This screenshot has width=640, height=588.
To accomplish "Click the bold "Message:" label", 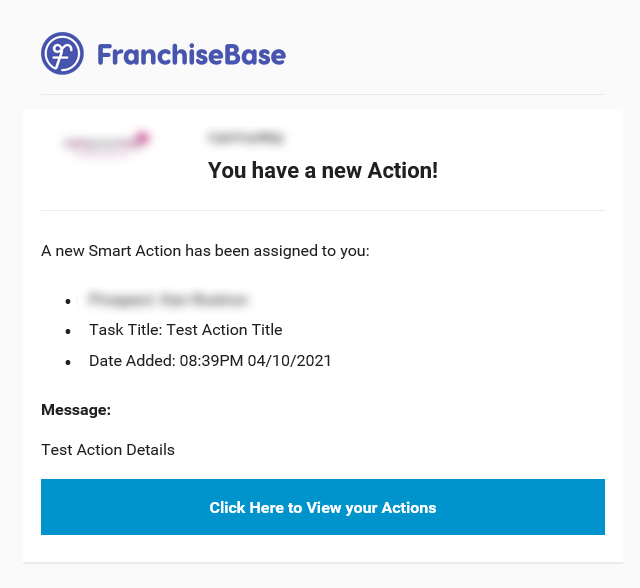I will (76, 409).
